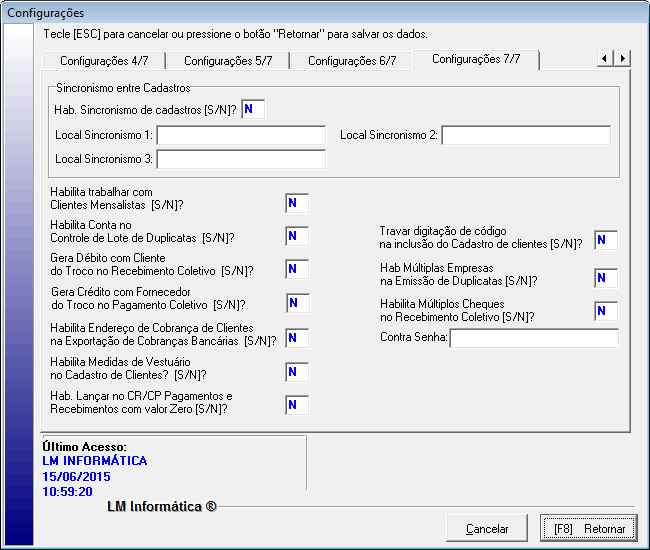Screen dimensions: 650x550
Task: Click the Local Sincronismo 1 field
Action: point(241,135)
